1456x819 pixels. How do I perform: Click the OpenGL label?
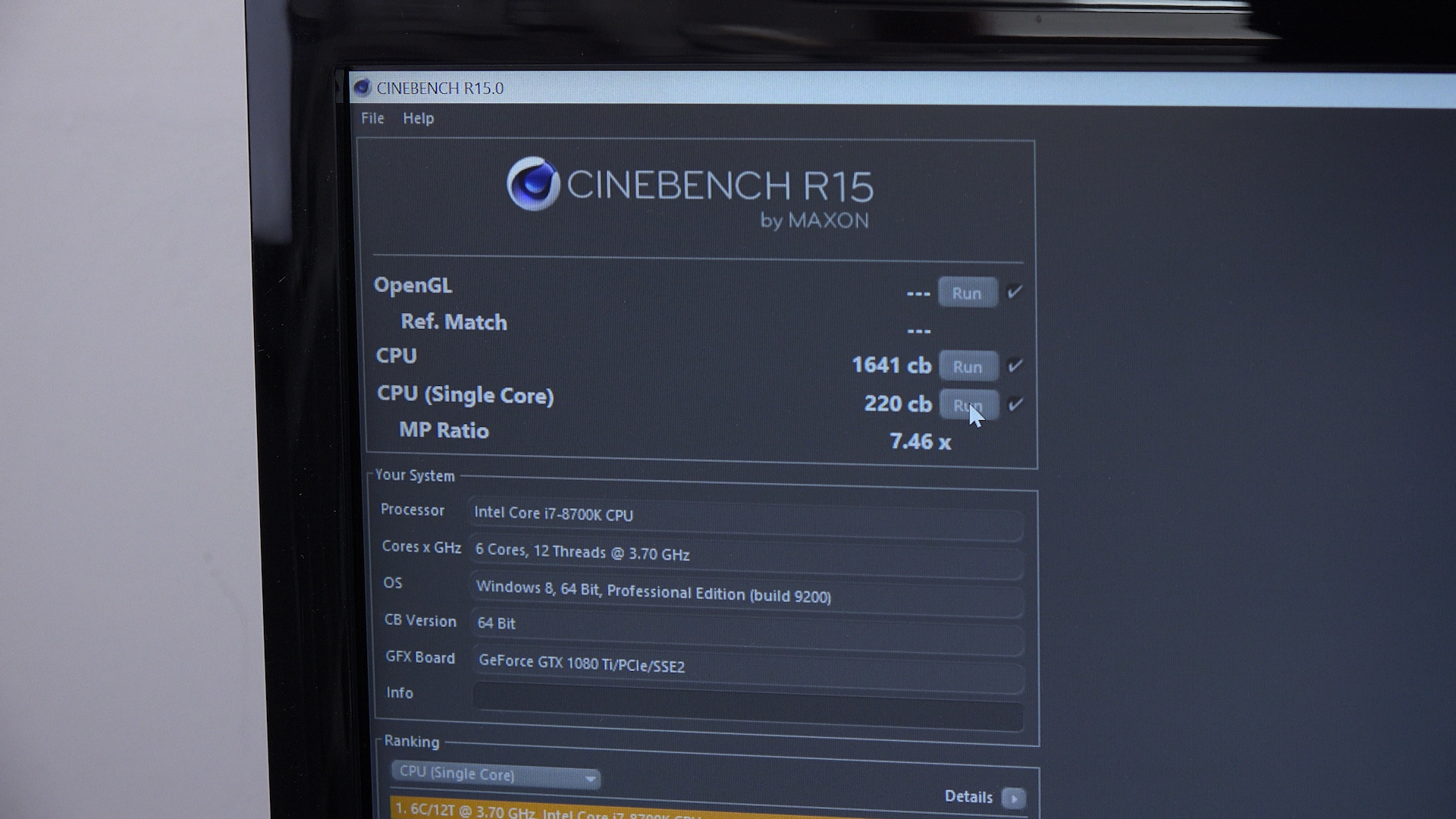(413, 285)
